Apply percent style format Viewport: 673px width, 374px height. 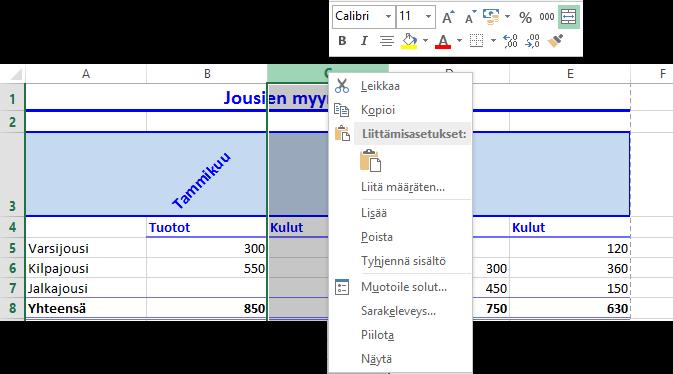point(525,17)
